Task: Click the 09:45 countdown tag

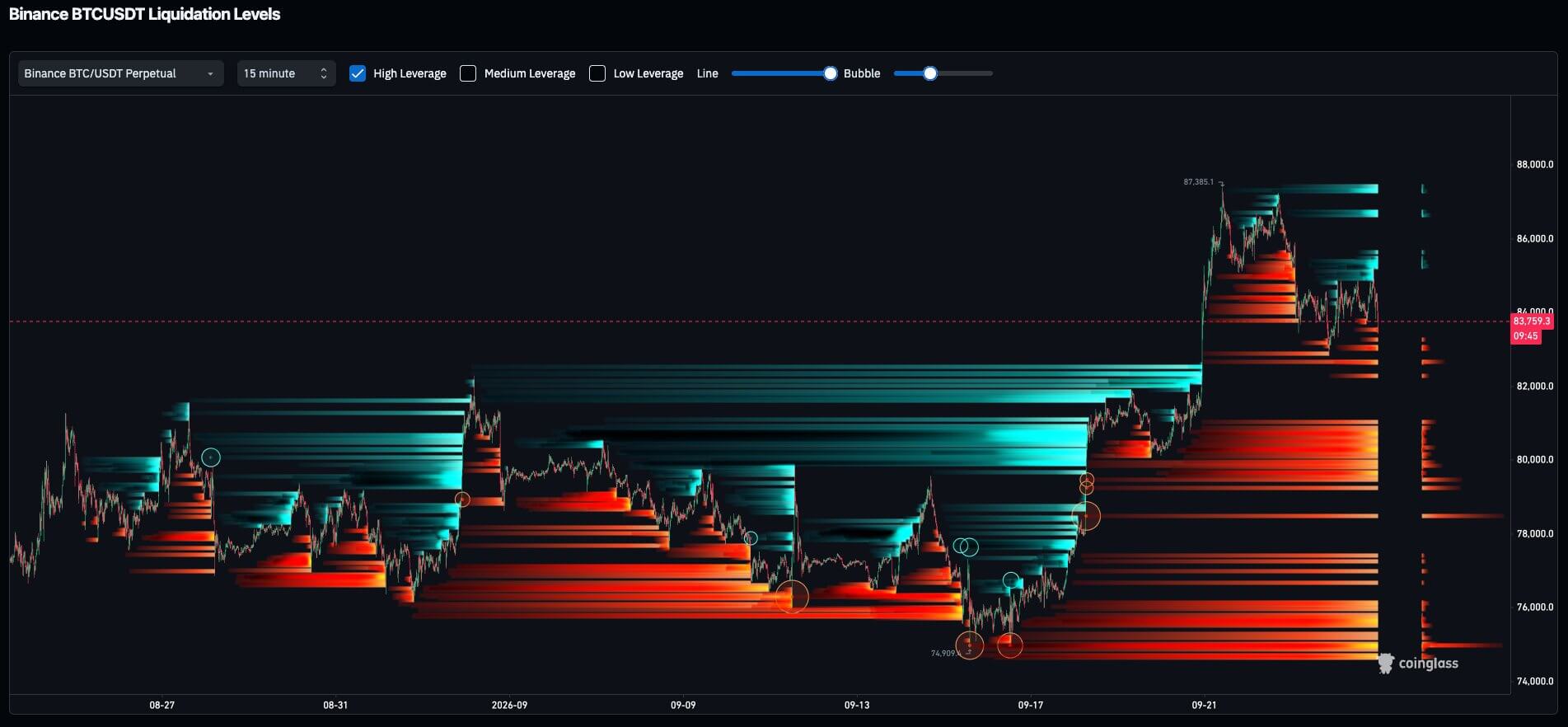Action: point(1525,336)
